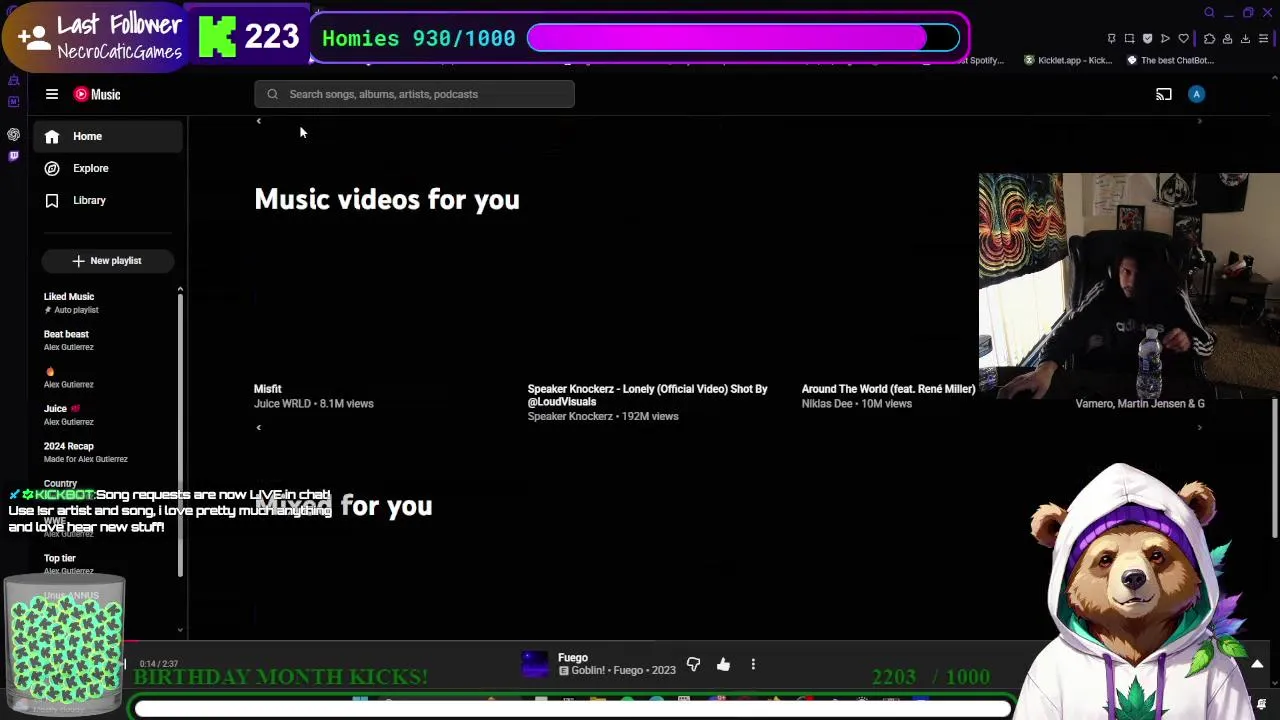Viewport: 1280px width, 720px height.
Task: Open the Juice WRLD artist link
Action: point(282,404)
